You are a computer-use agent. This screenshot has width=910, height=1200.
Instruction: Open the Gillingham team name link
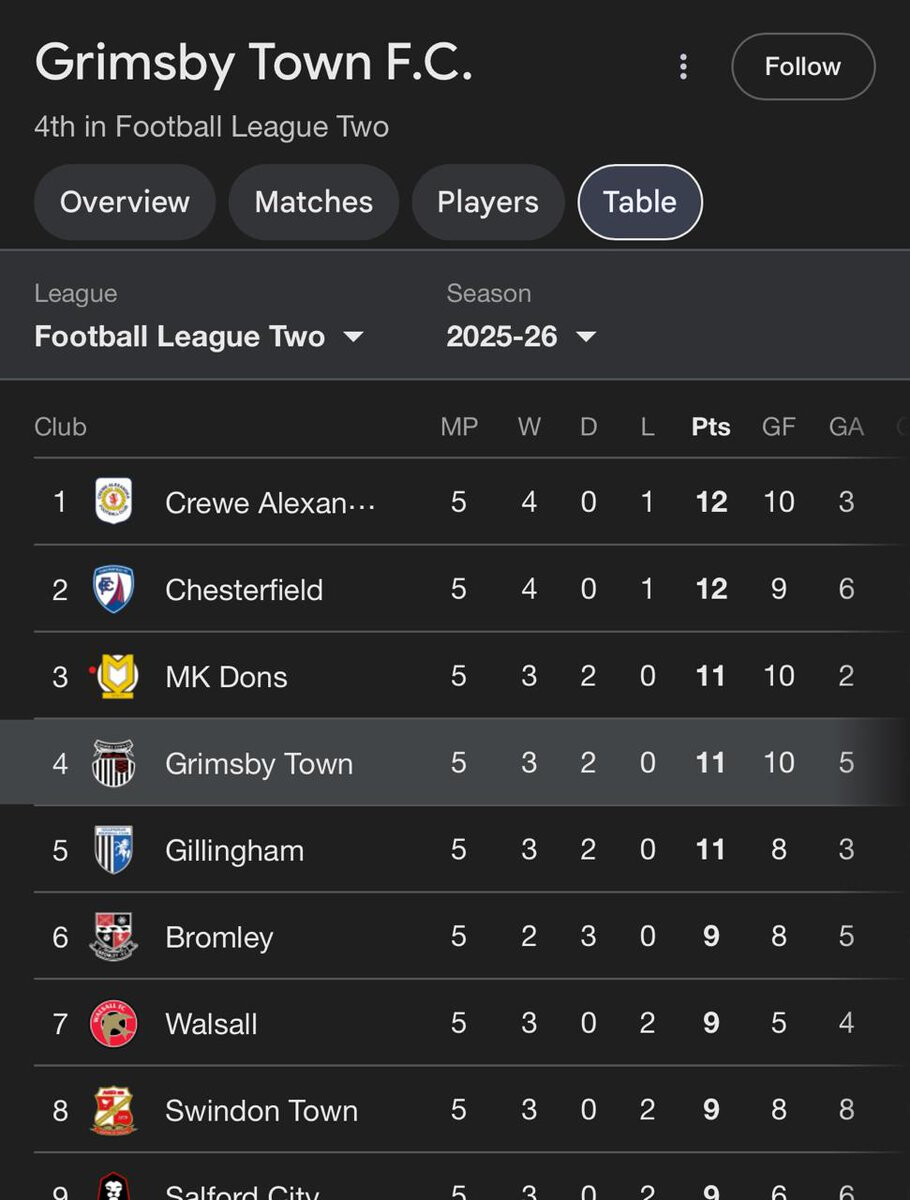pyautogui.click(x=234, y=851)
